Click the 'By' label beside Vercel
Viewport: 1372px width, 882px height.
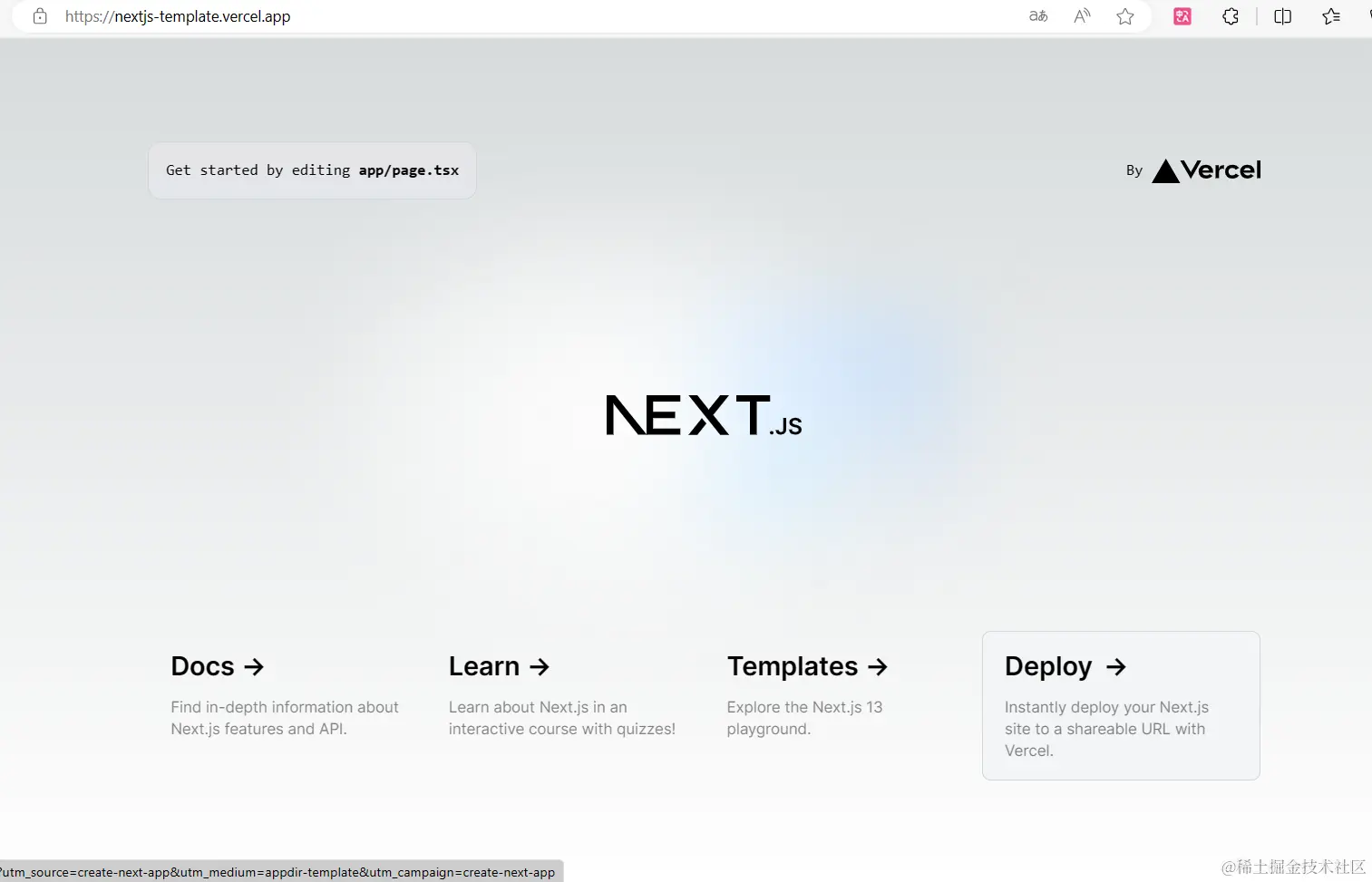(x=1134, y=170)
